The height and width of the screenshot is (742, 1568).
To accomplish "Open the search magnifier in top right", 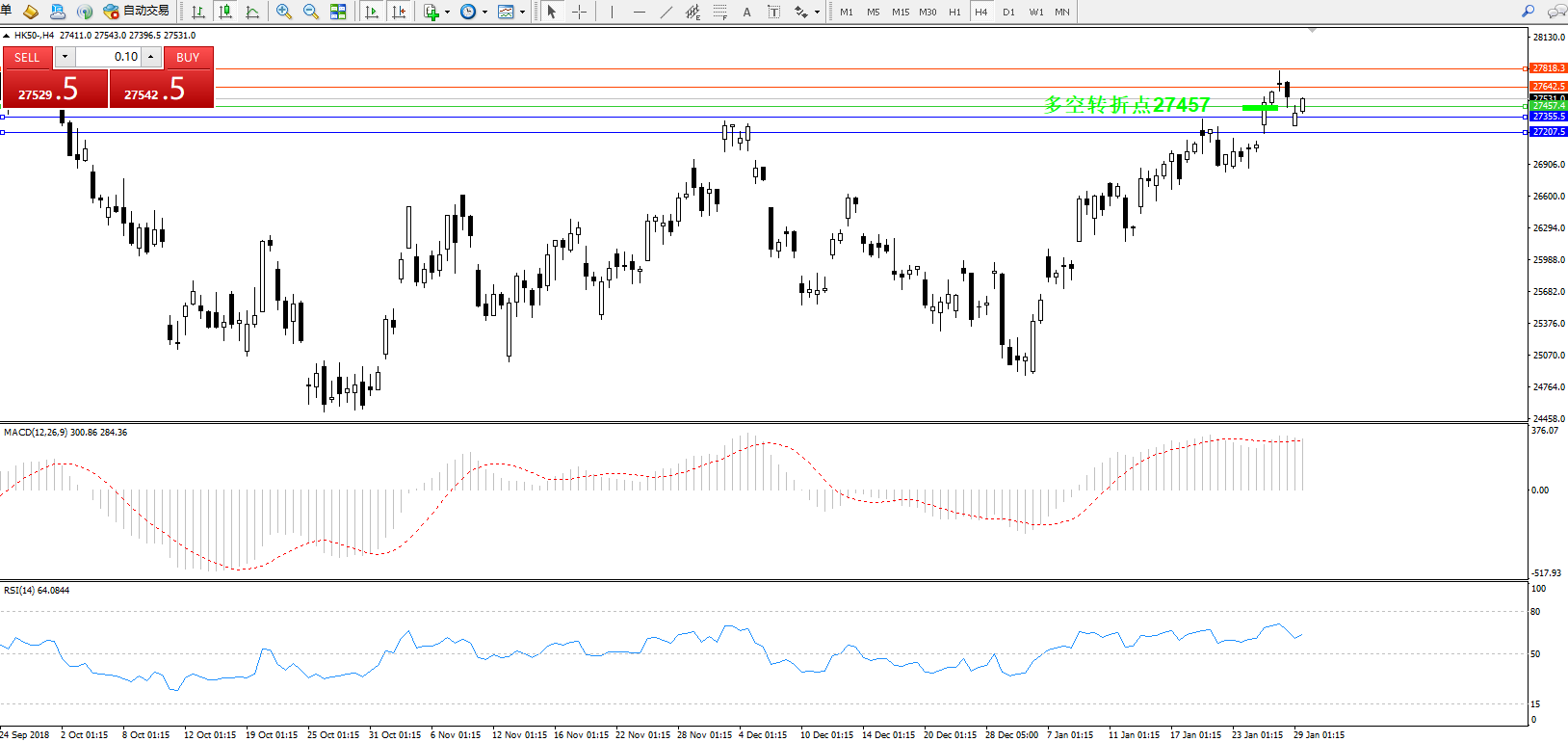I will (1528, 12).
